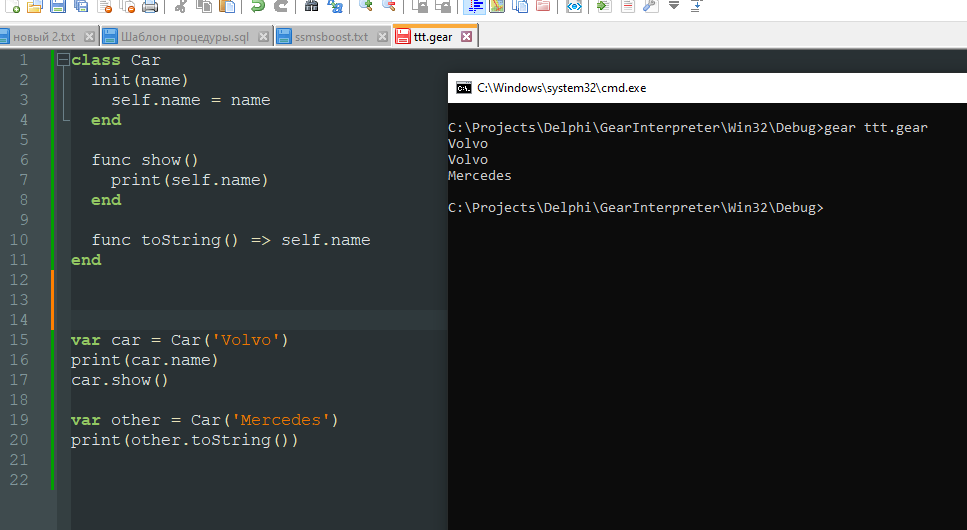Click the 'gear ttt.gear' command in cmd window
The image size is (967, 530).
(x=876, y=128)
